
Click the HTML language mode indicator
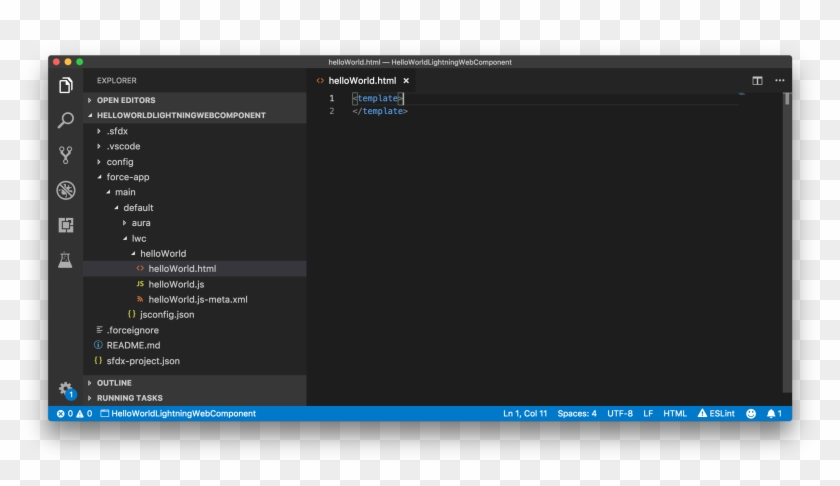point(675,414)
